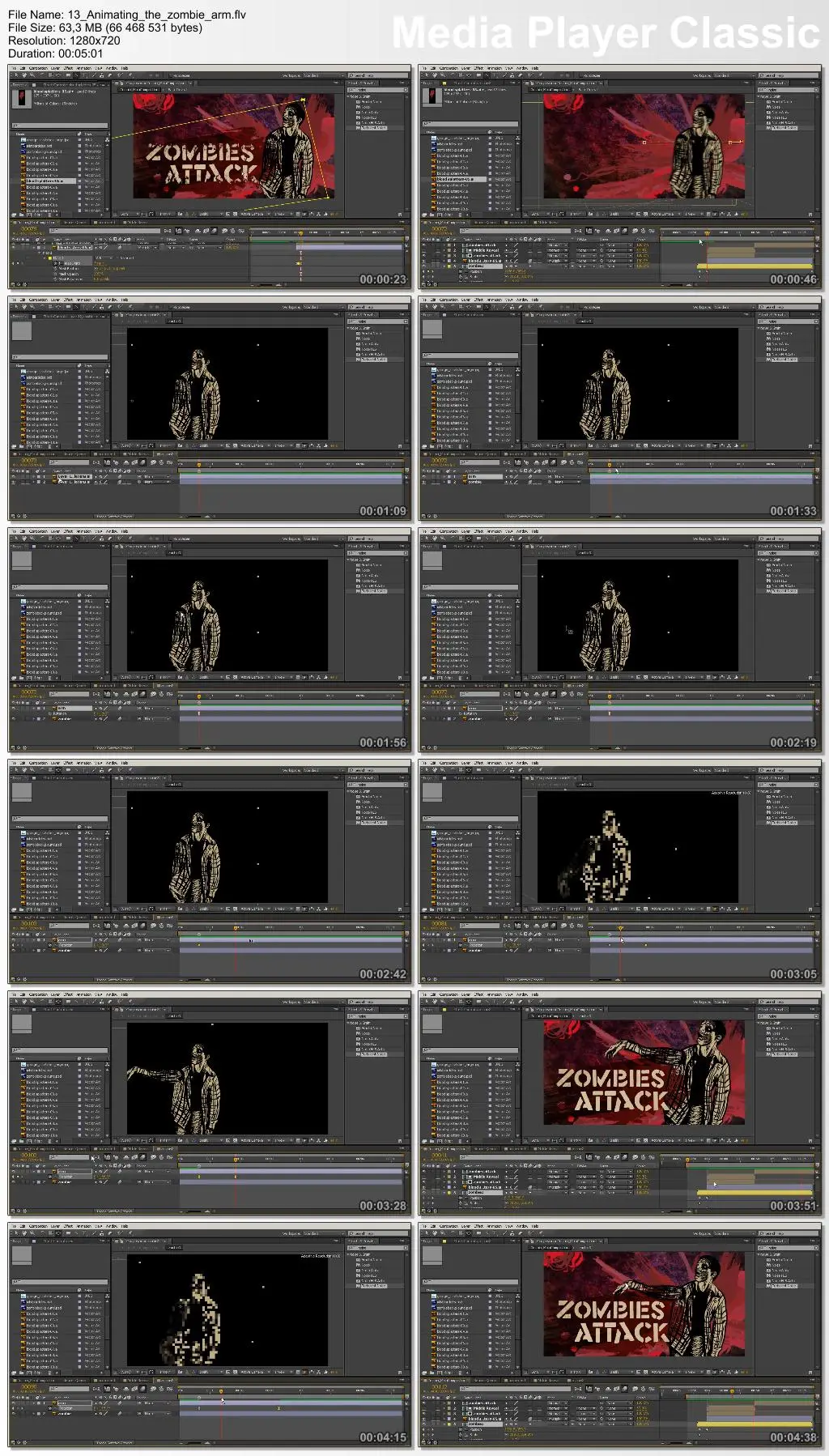Select the frame thumbnail stamped 00:01:33
Screen dimensions: 829x1456
(x=620, y=408)
